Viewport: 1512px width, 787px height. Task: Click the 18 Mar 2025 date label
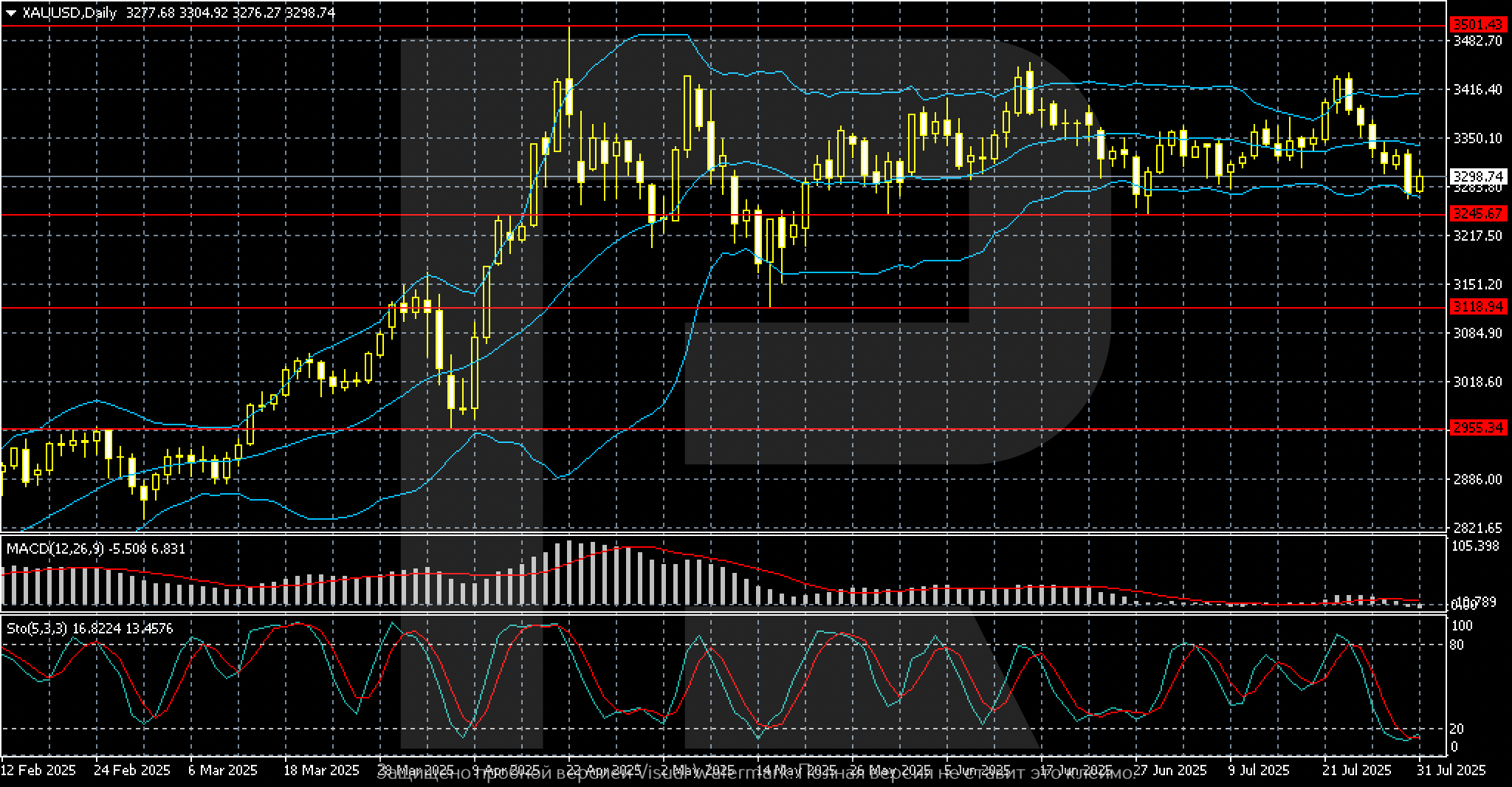(322, 771)
